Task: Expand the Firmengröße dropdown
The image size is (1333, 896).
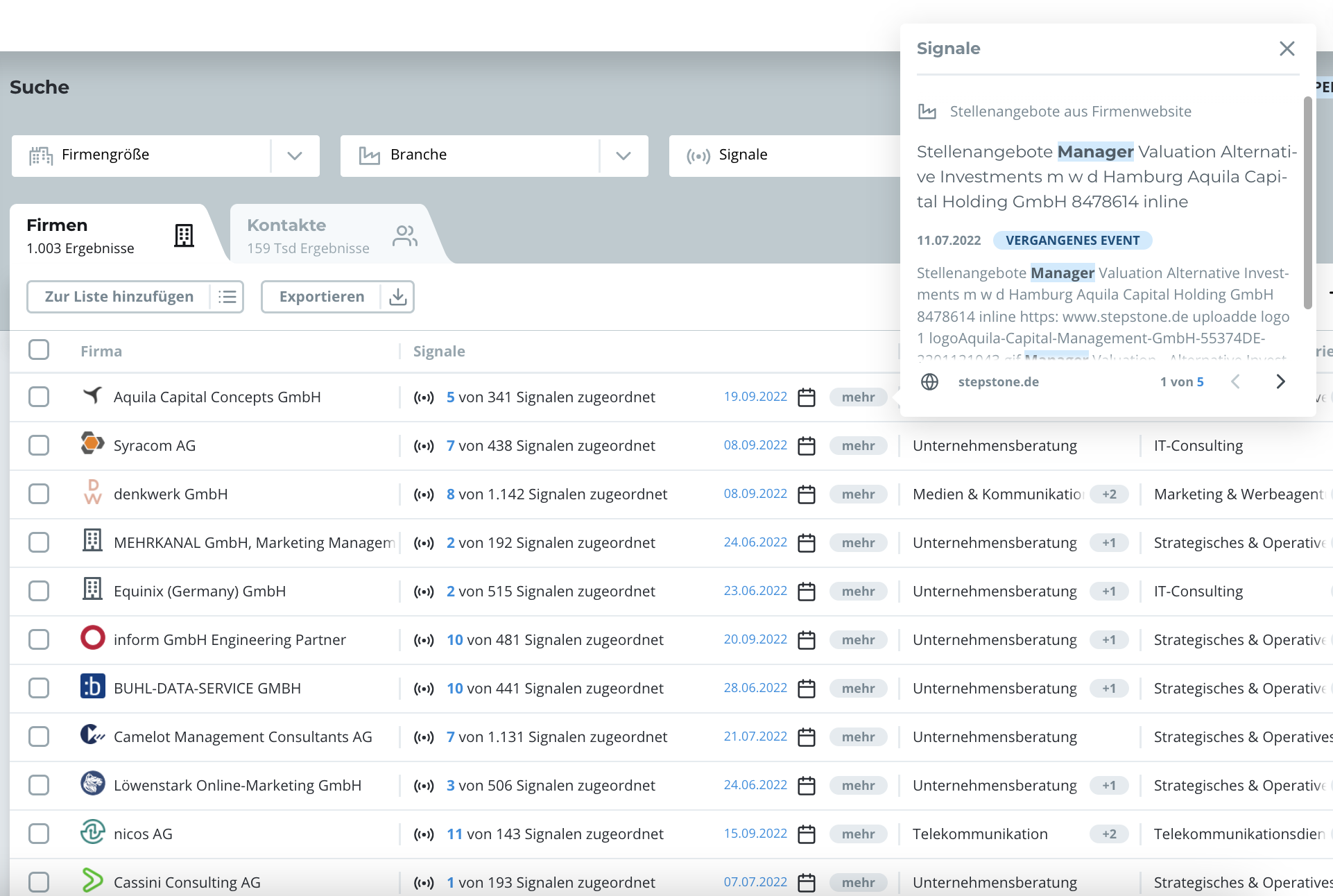Action: [x=295, y=155]
